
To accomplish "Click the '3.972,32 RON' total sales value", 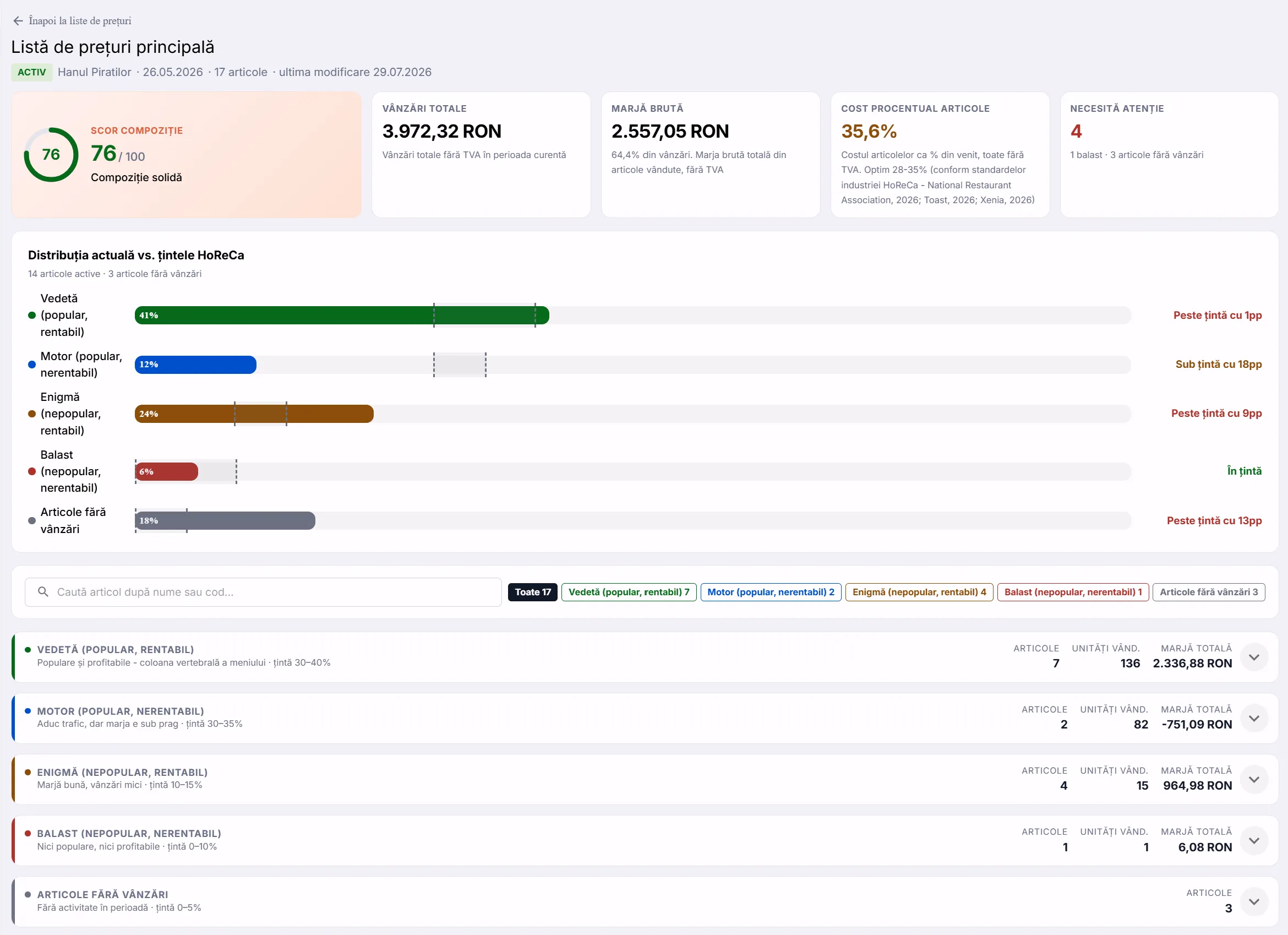I will 442,131.
